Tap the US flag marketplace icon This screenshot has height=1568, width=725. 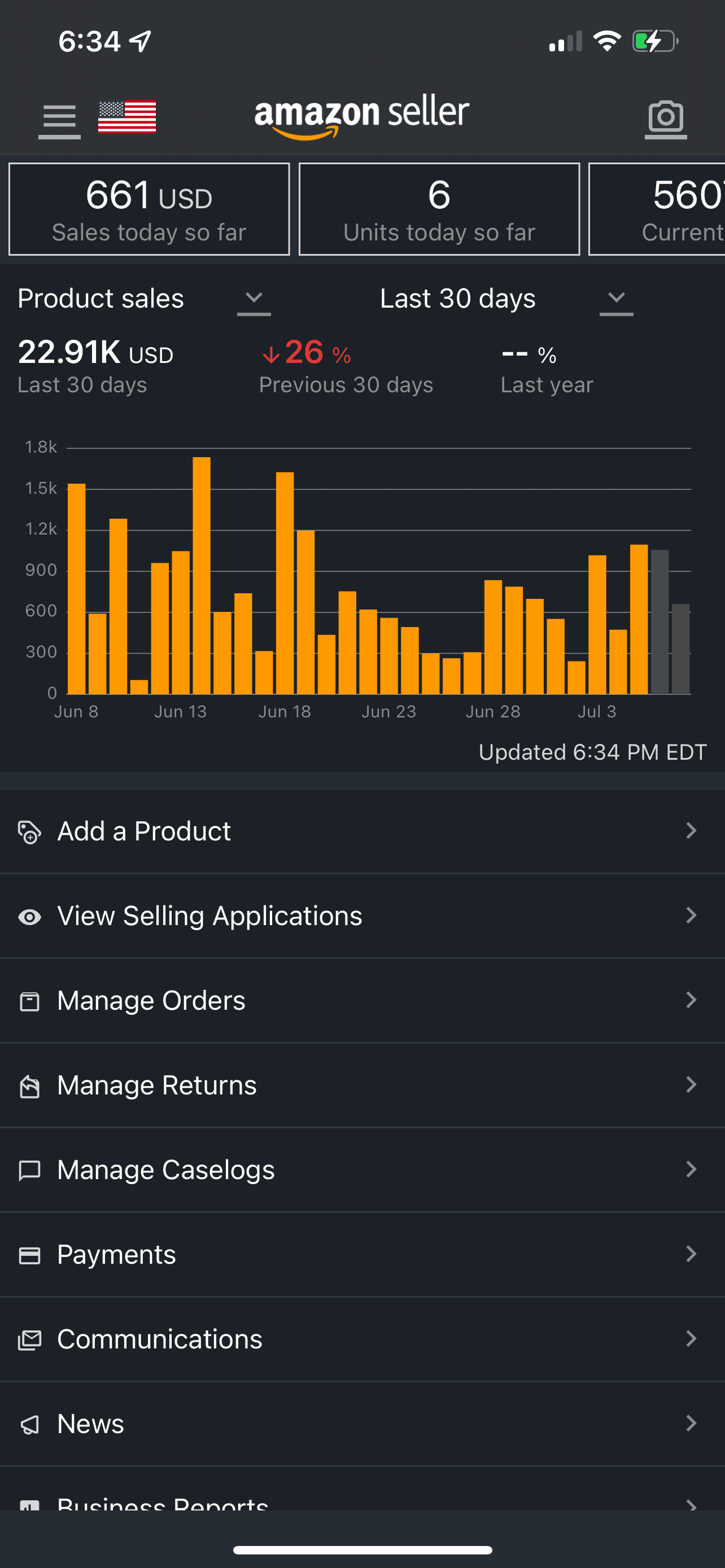[x=126, y=116]
